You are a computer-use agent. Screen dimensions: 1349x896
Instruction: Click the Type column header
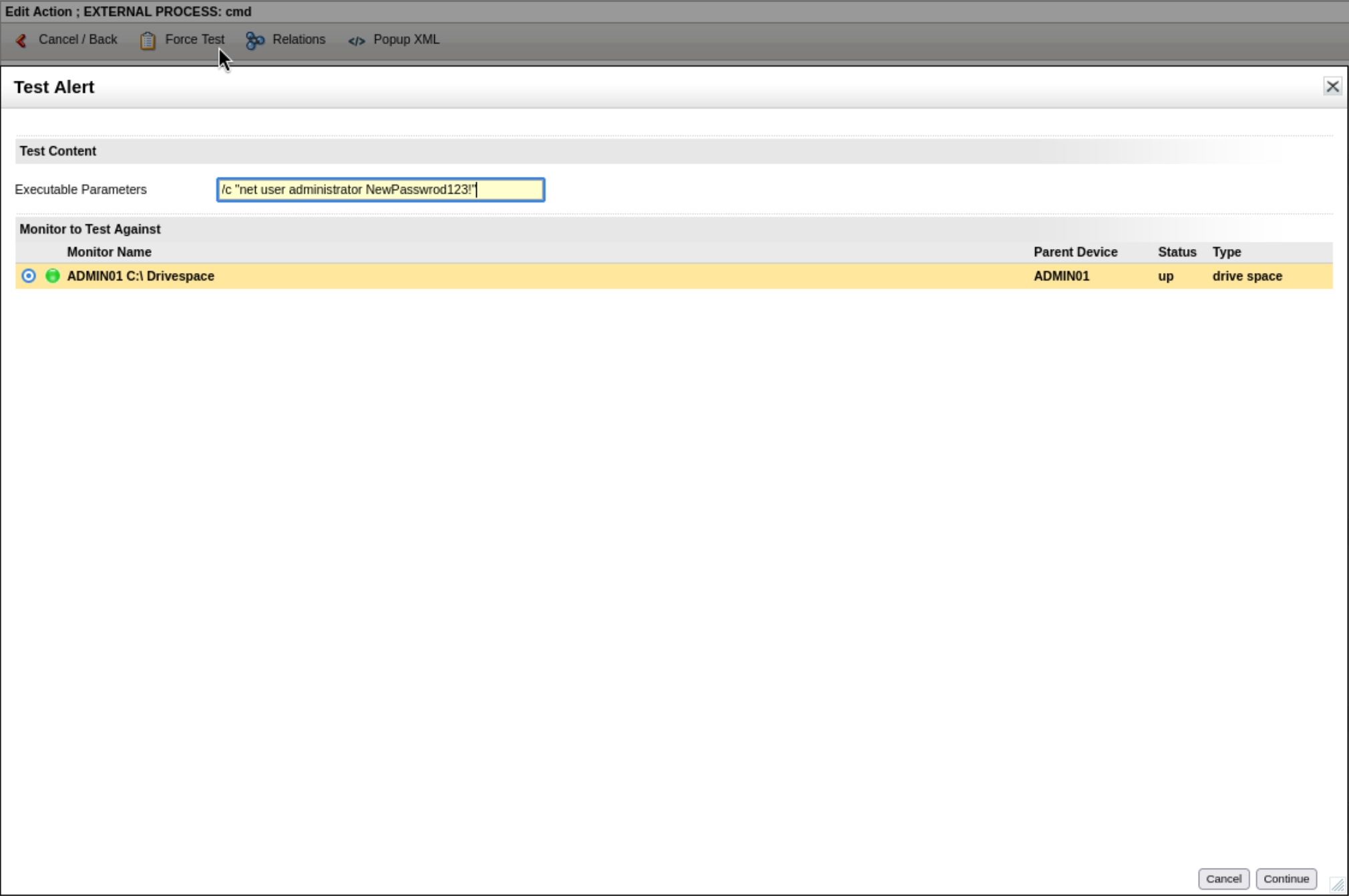(1227, 252)
